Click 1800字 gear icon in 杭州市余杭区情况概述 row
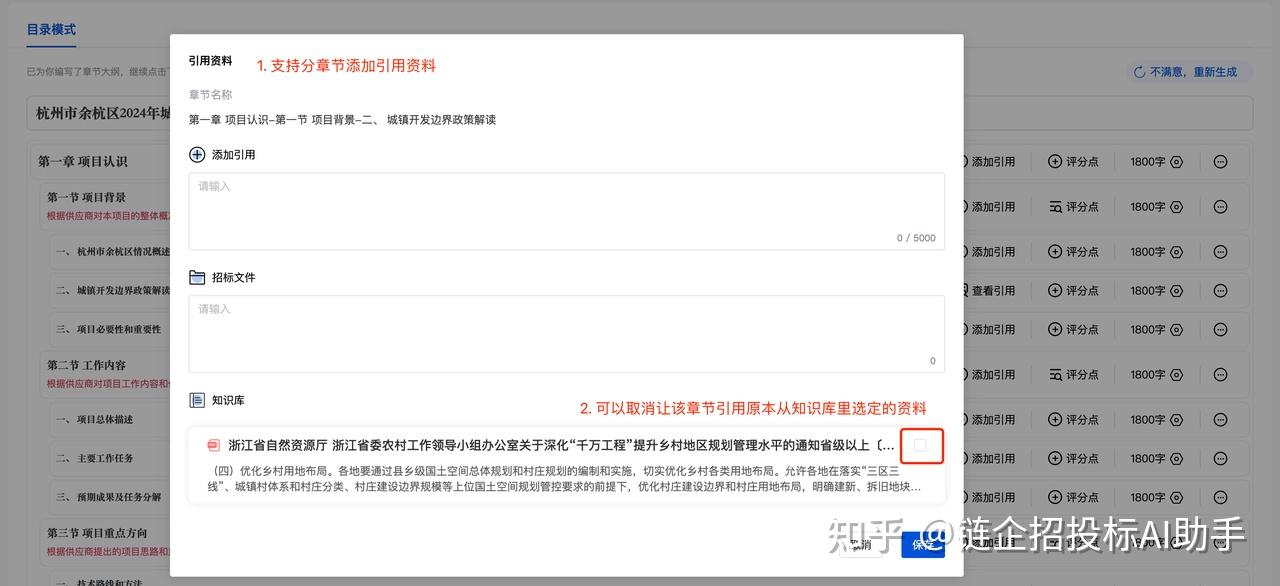This screenshot has height=586, width=1280. click(1176, 252)
